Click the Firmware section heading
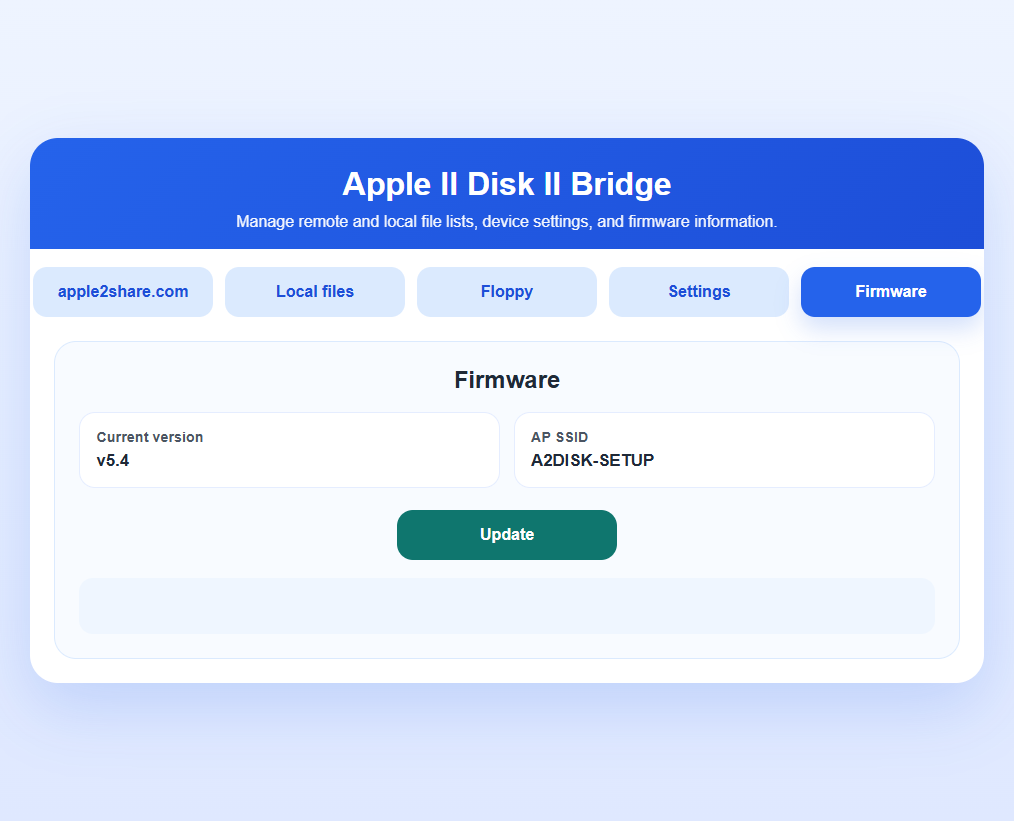The width and height of the screenshot is (1014, 821). click(x=507, y=379)
